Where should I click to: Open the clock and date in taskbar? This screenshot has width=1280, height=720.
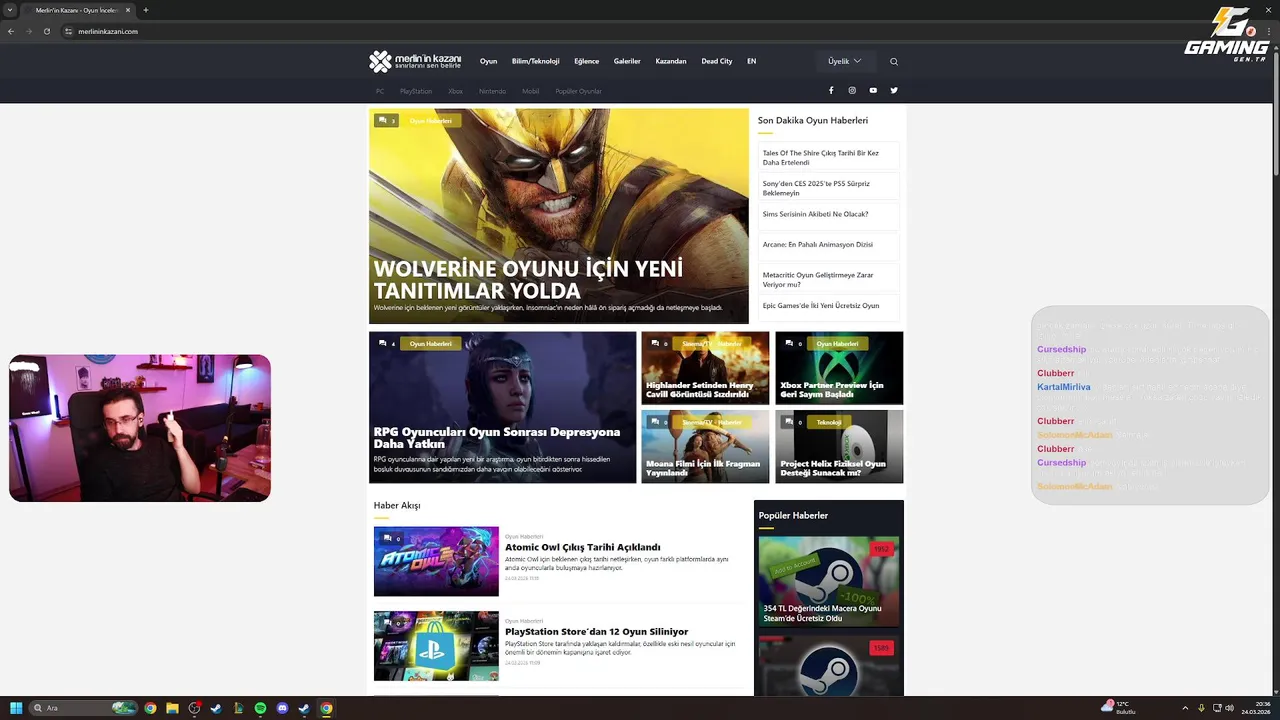1255,708
